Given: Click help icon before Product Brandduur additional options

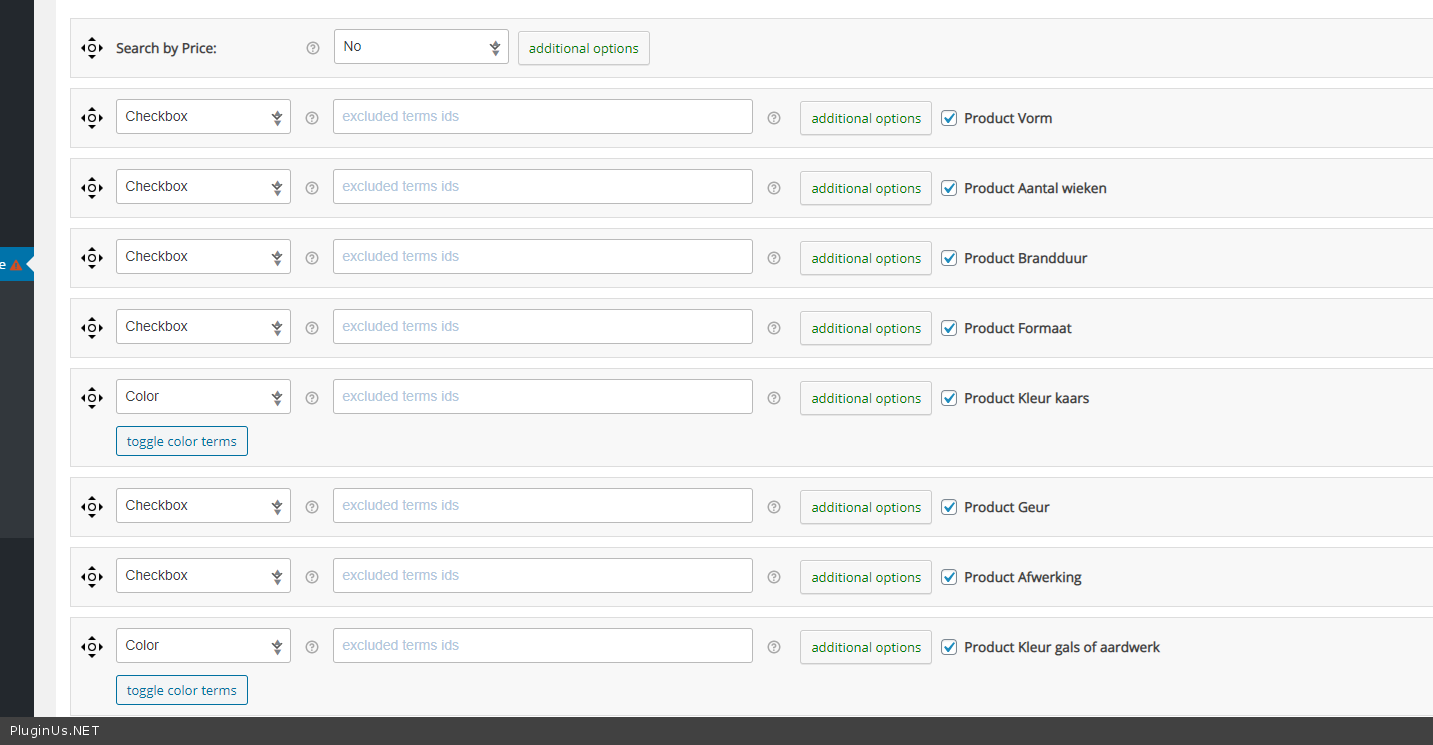Looking at the screenshot, I should 773,258.
